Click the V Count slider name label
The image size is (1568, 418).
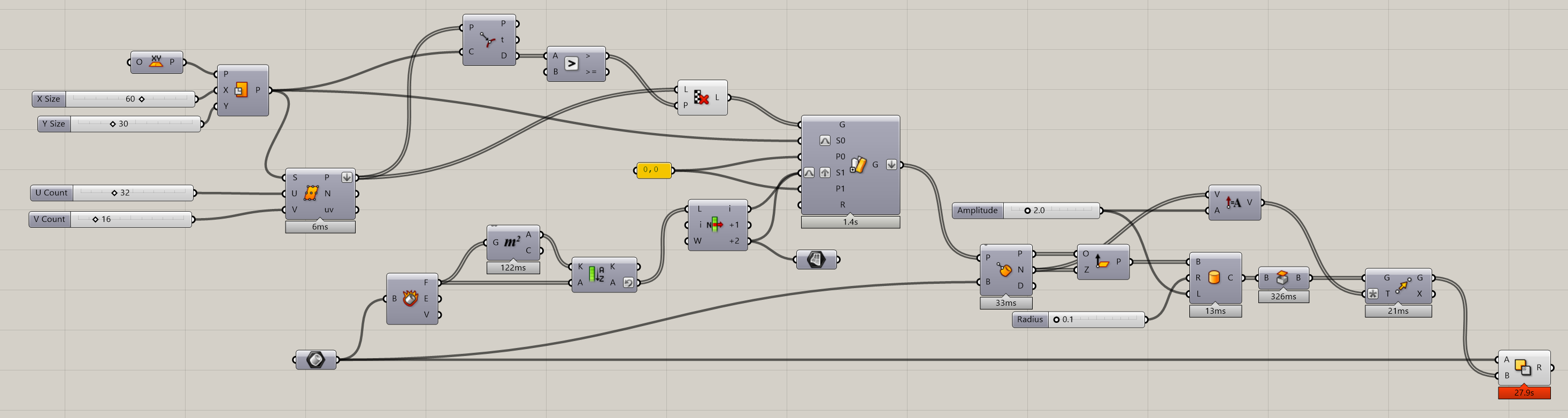click(50, 220)
